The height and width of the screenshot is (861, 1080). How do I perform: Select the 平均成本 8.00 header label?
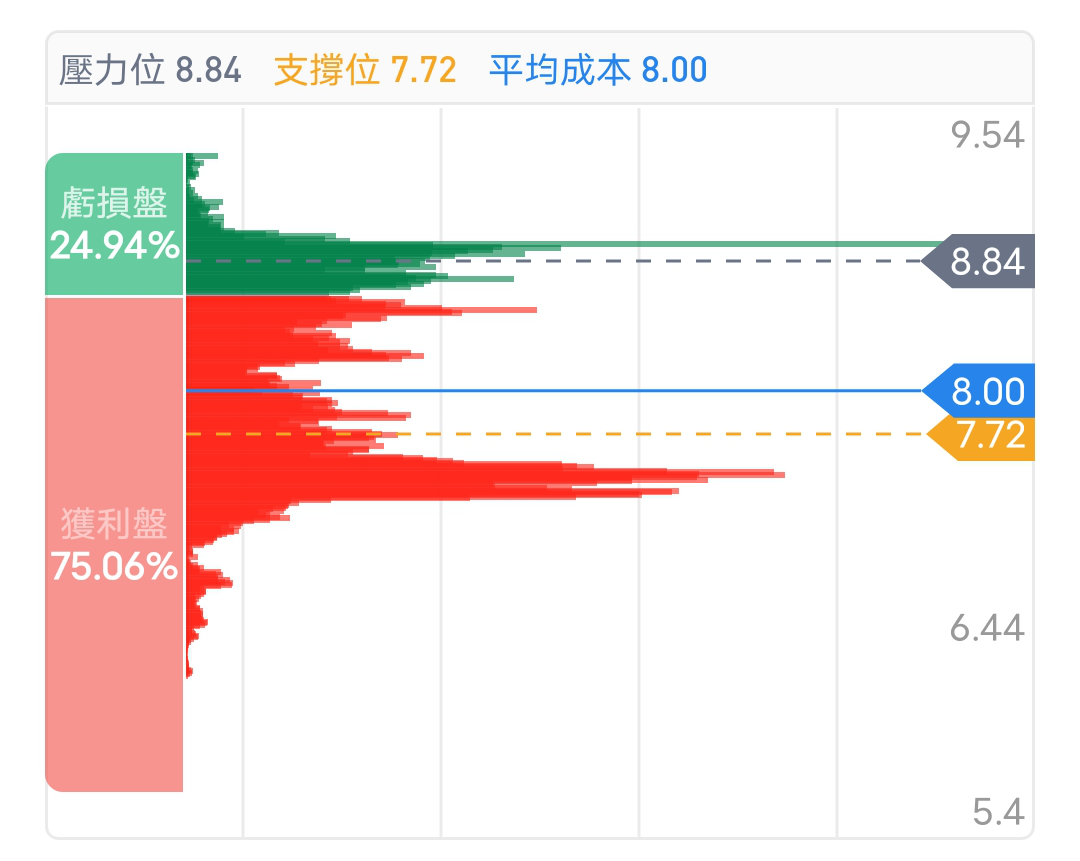pos(598,70)
